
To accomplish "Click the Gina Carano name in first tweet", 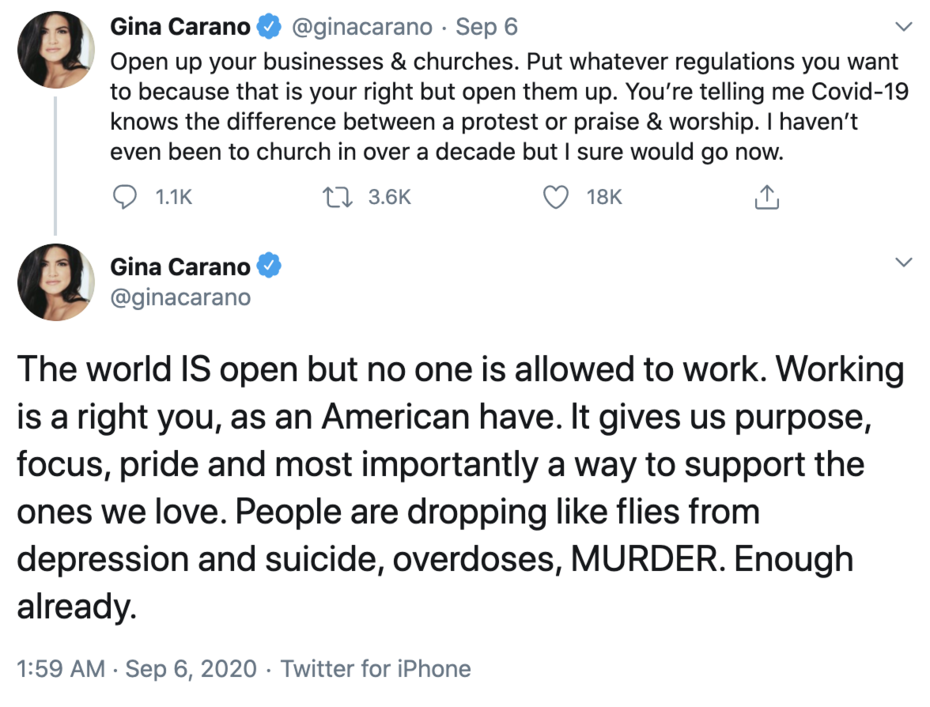I will [x=180, y=27].
